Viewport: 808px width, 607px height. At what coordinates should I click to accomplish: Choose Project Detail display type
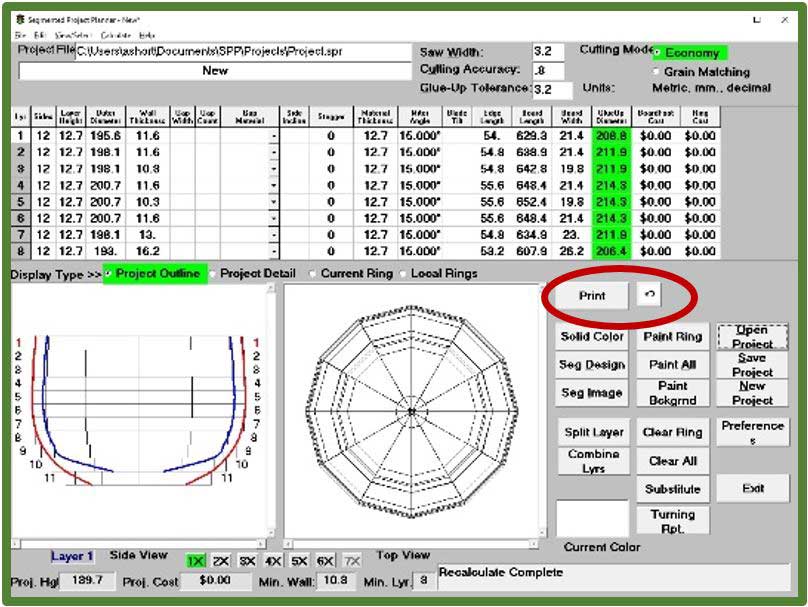coord(254,274)
